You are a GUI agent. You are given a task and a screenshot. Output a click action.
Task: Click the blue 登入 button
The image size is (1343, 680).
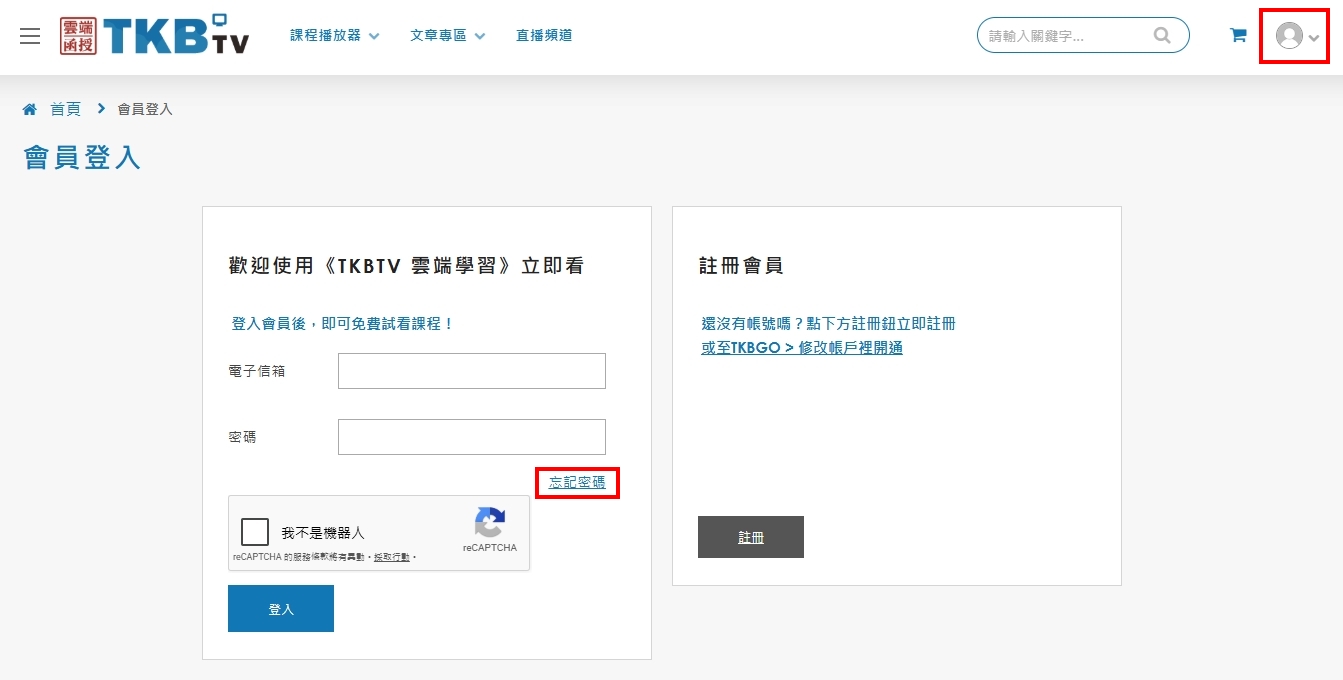click(x=281, y=609)
